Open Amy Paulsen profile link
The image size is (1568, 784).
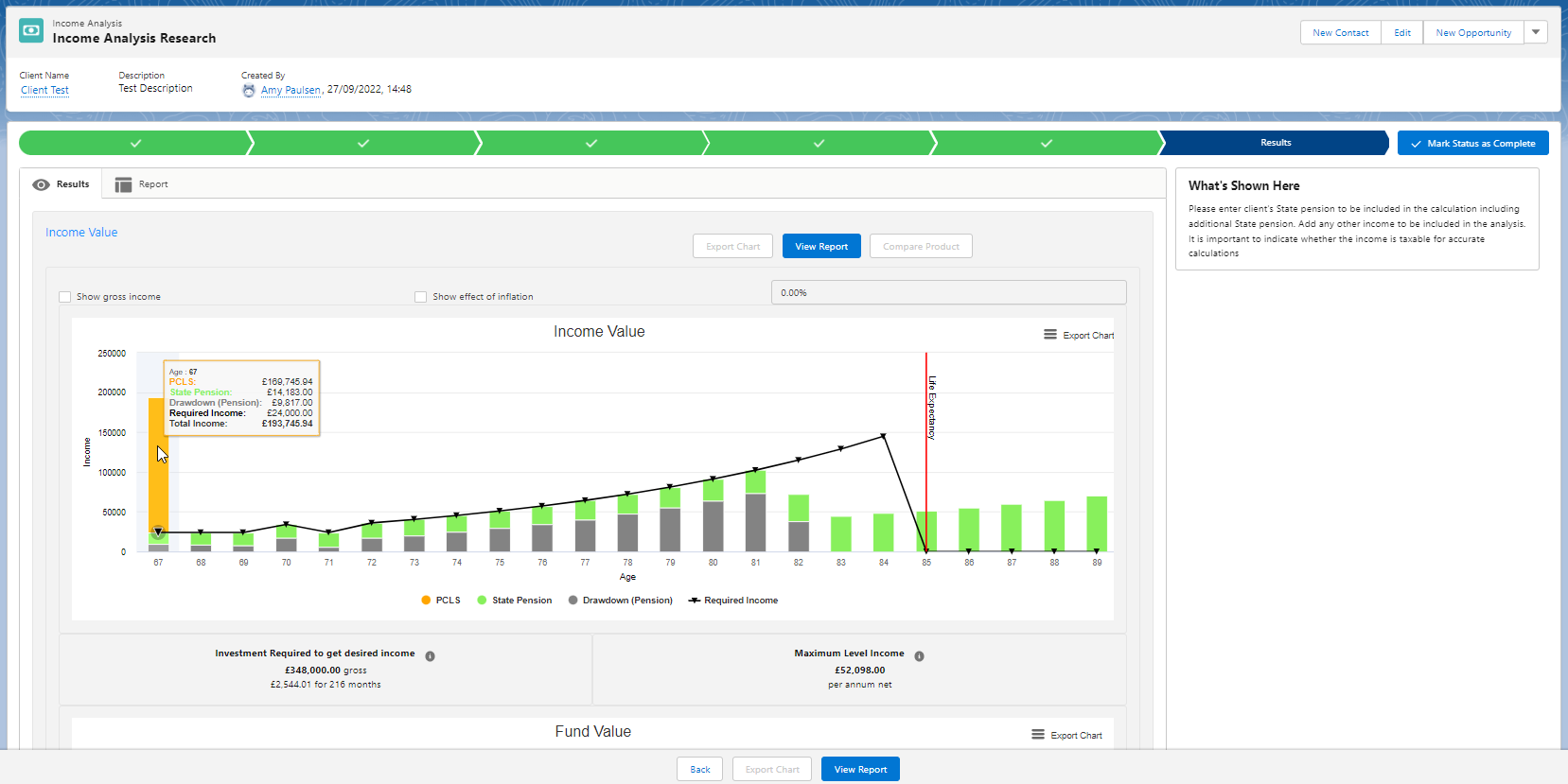[x=291, y=91]
